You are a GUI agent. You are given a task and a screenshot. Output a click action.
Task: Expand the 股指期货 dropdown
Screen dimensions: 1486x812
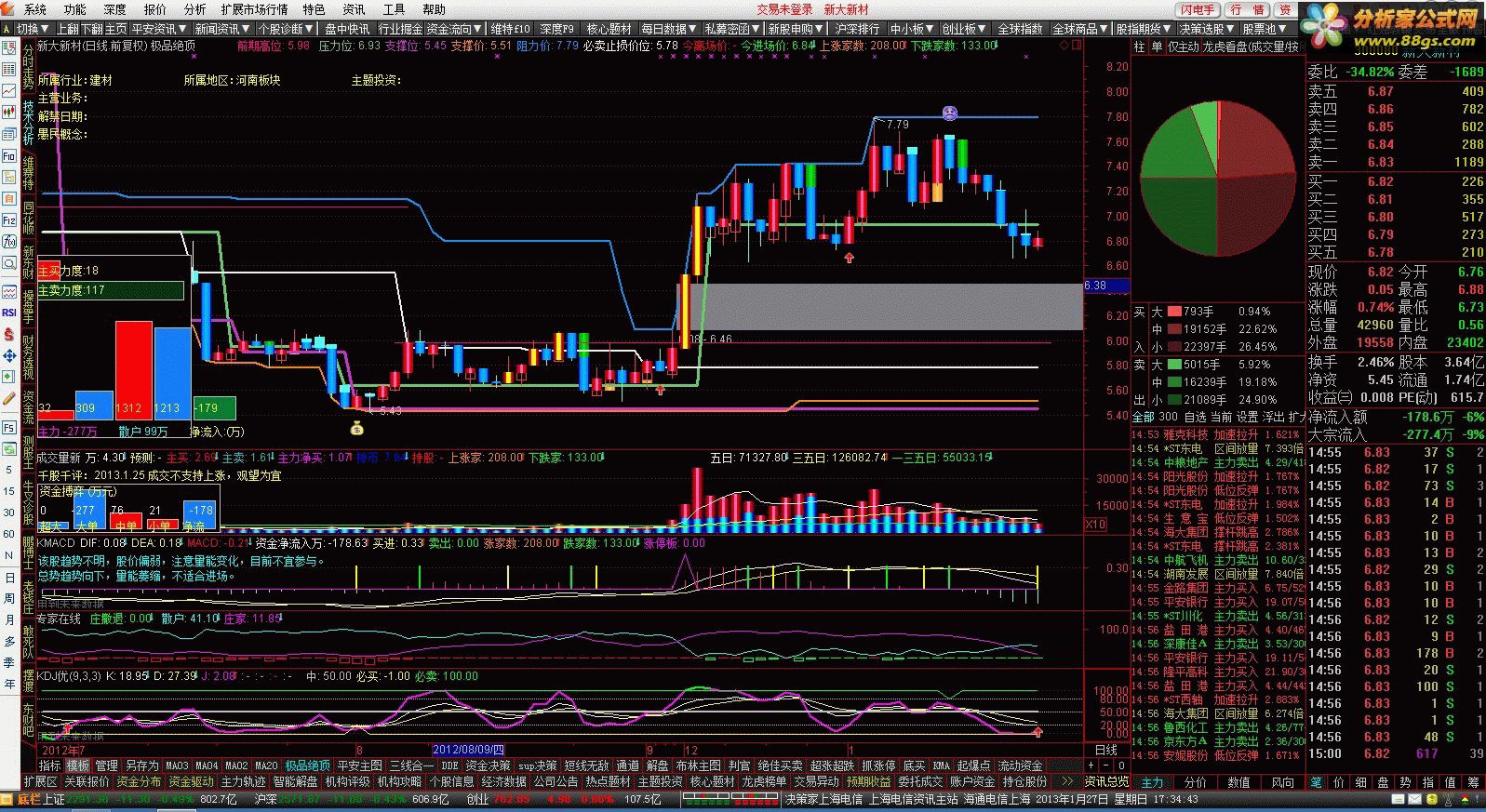pos(1144,29)
